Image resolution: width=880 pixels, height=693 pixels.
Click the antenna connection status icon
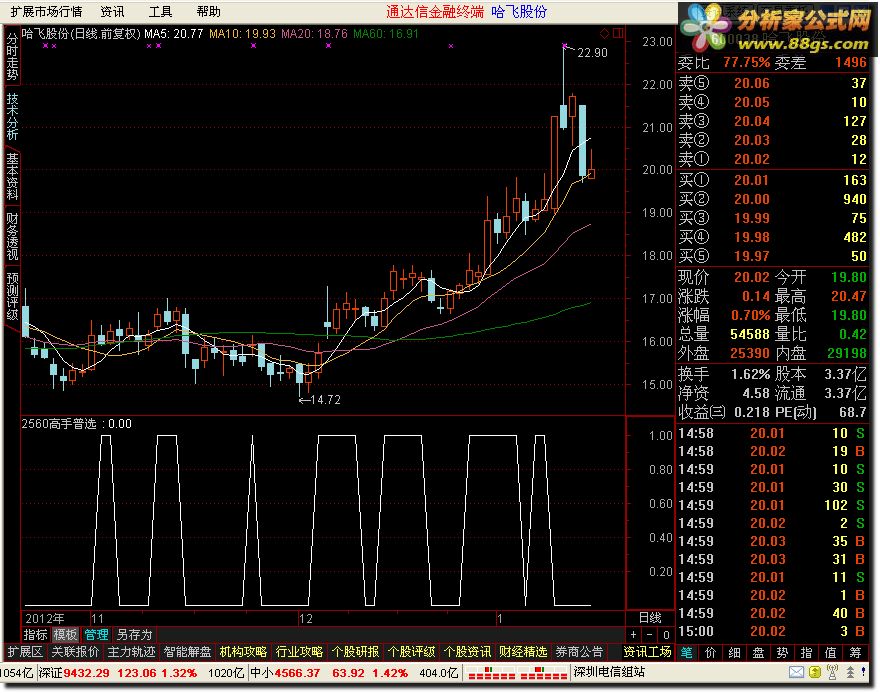[x=833, y=672]
